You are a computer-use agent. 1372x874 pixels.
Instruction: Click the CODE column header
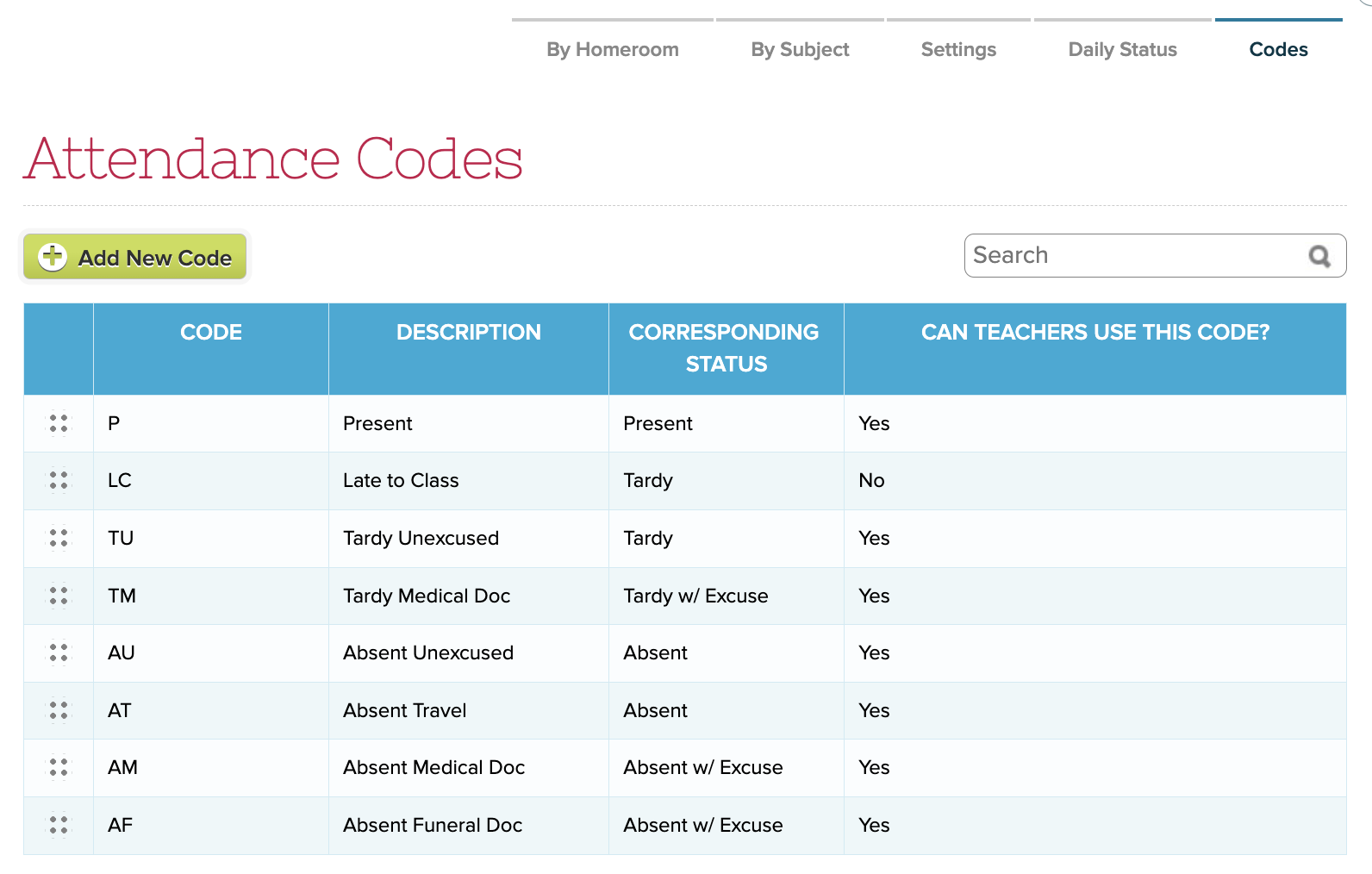point(211,333)
